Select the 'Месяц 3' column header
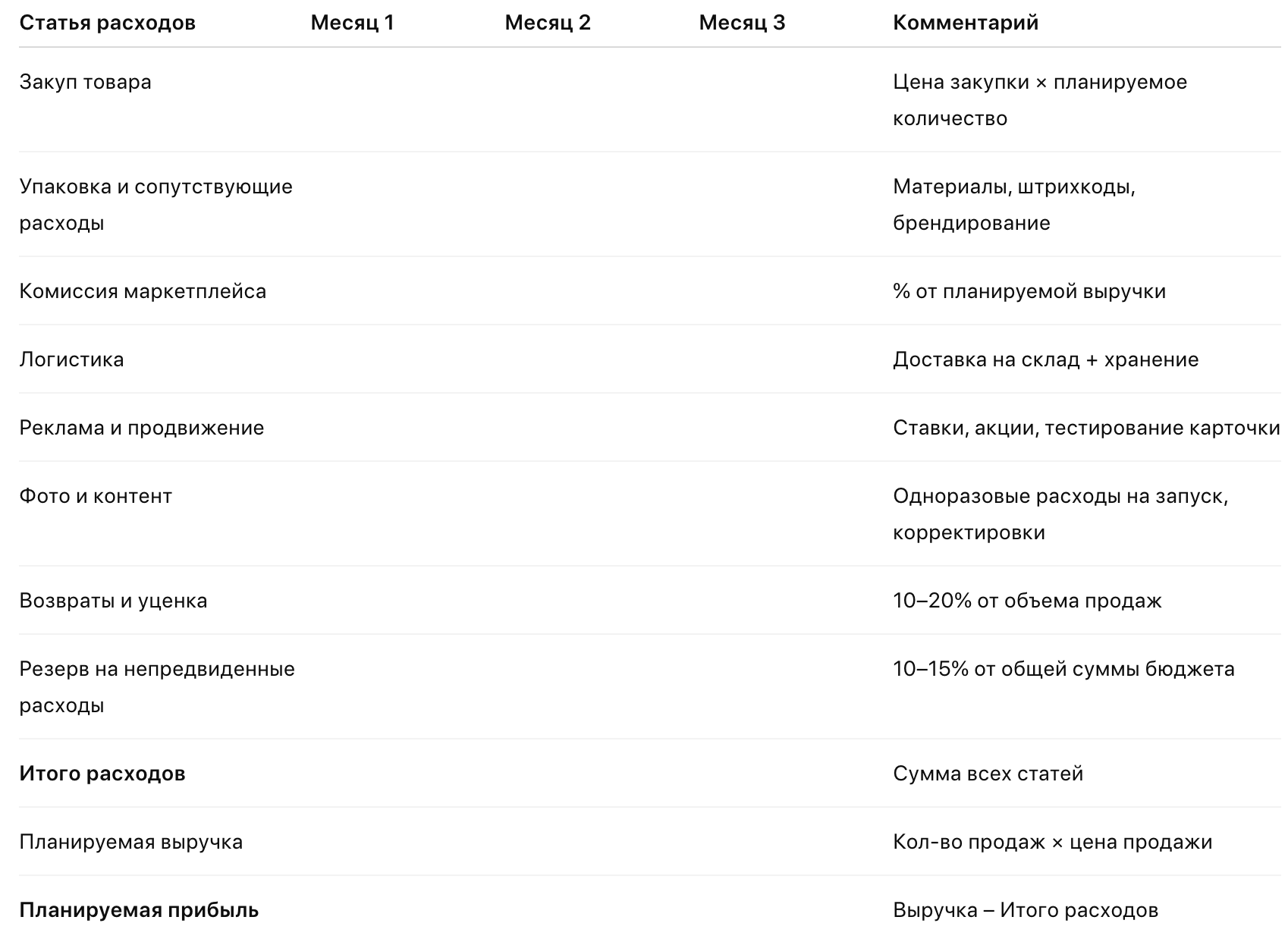The width and height of the screenshot is (1288, 942). (742, 23)
